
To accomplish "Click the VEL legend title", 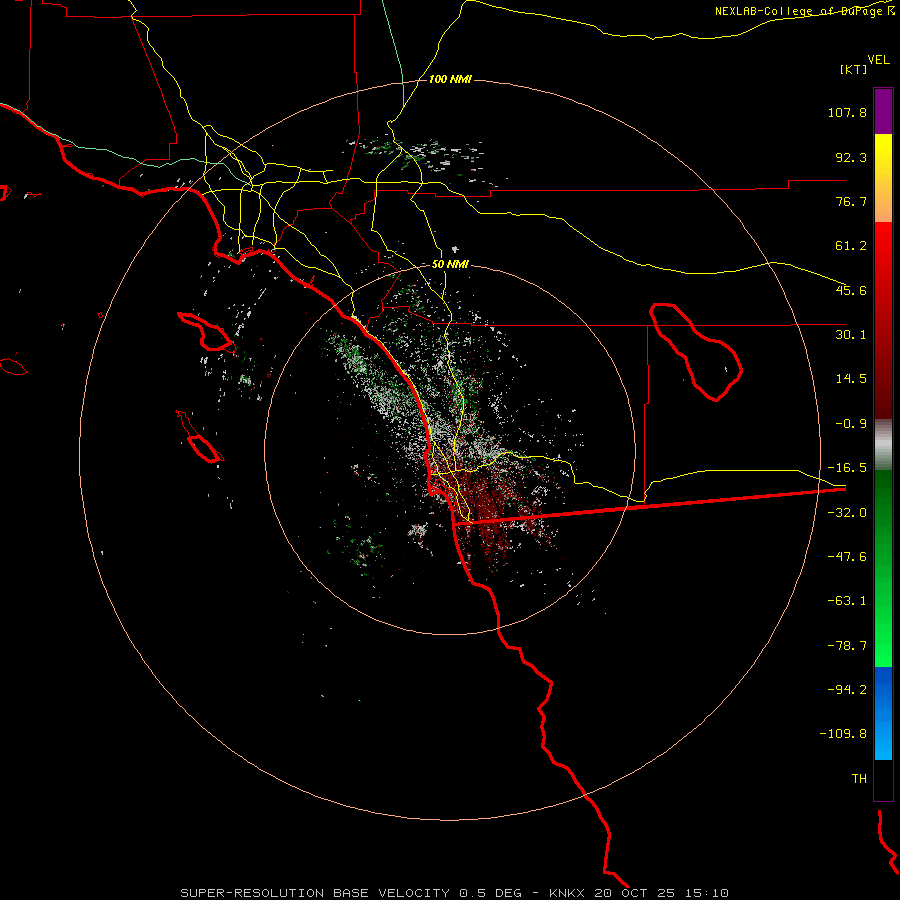I will tap(878, 59).
